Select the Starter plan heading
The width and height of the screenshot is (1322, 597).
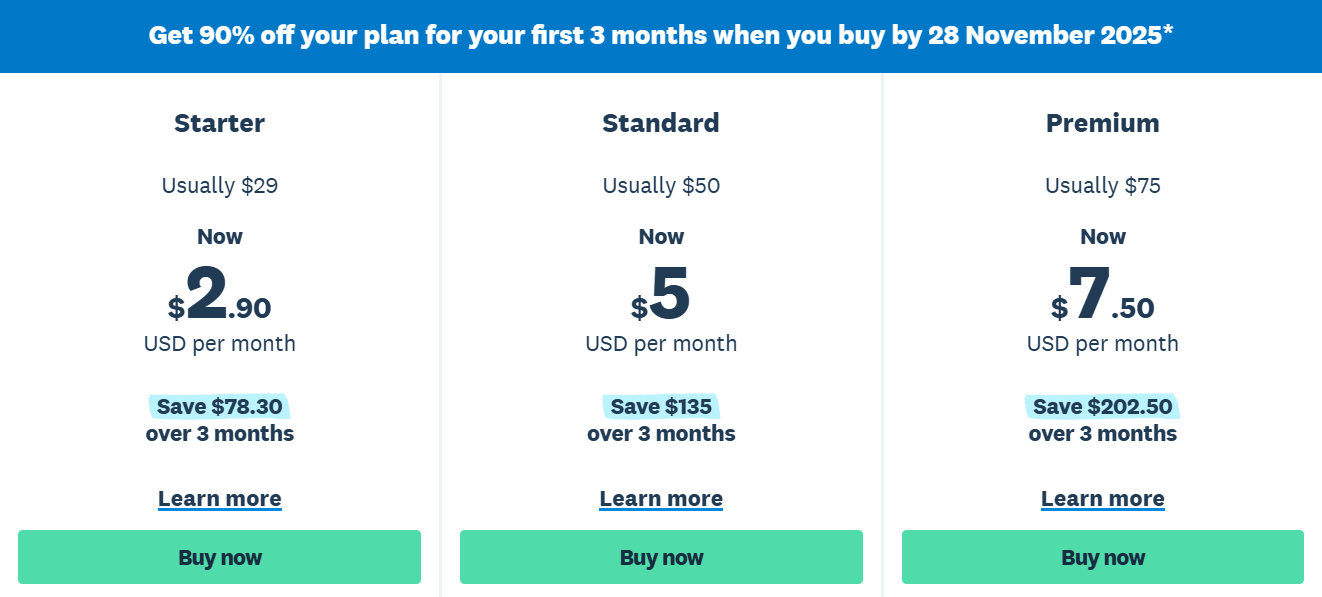(x=219, y=123)
